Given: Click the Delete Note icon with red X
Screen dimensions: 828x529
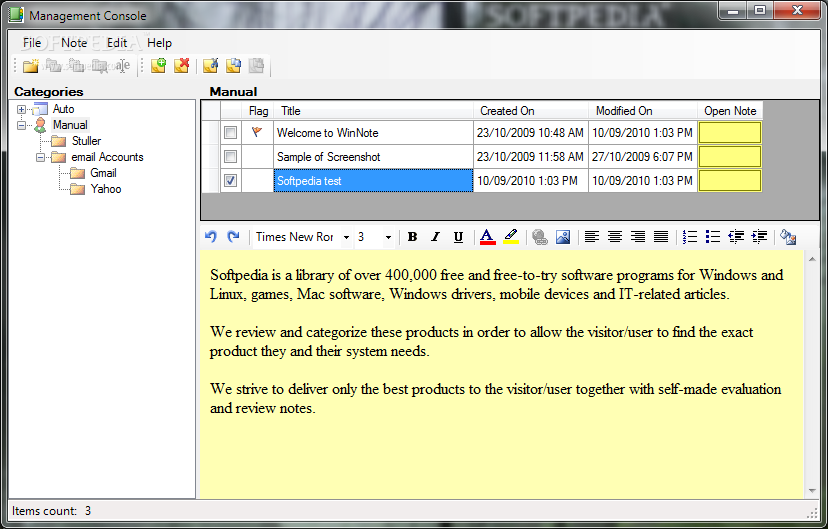Looking at the screenshot, I should click(182, 65).
